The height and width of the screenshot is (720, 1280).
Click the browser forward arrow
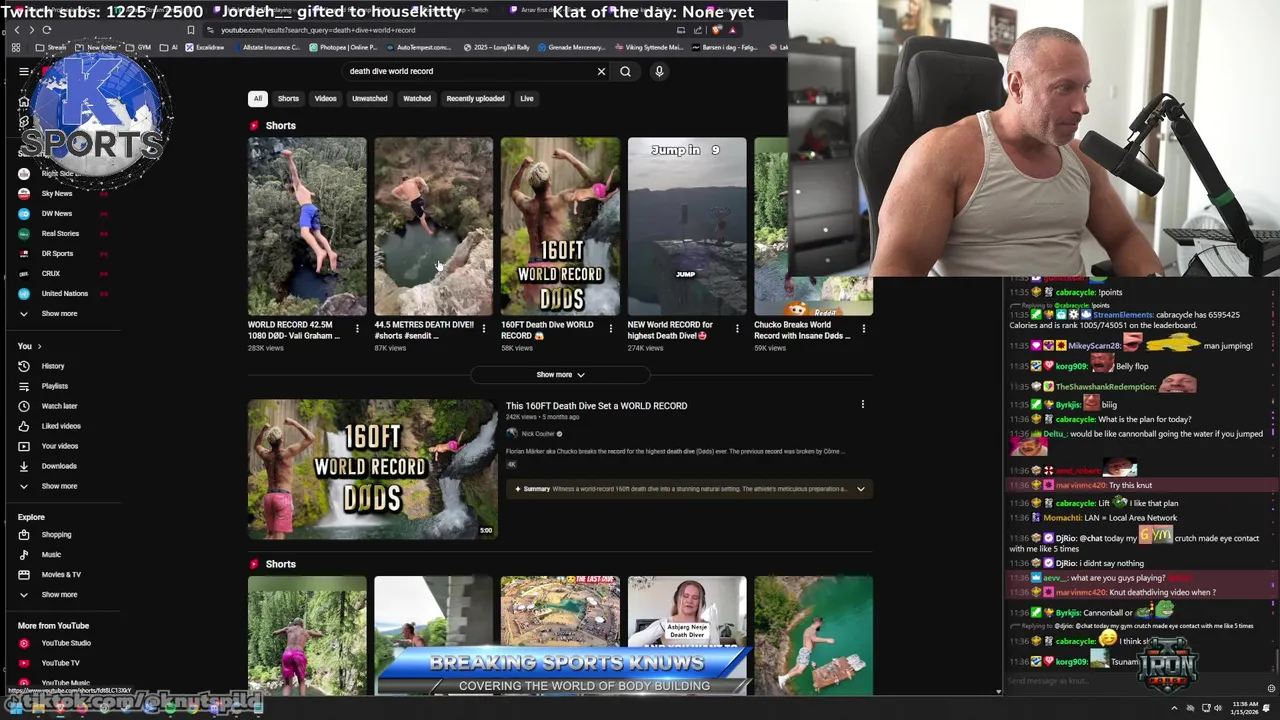click(31, 30)
